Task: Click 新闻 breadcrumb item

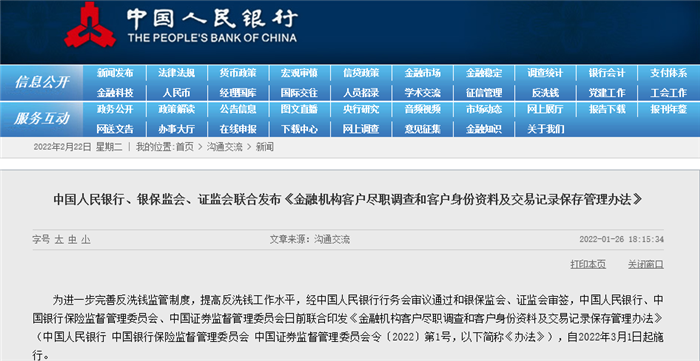Action: click(x=264, y=147)
